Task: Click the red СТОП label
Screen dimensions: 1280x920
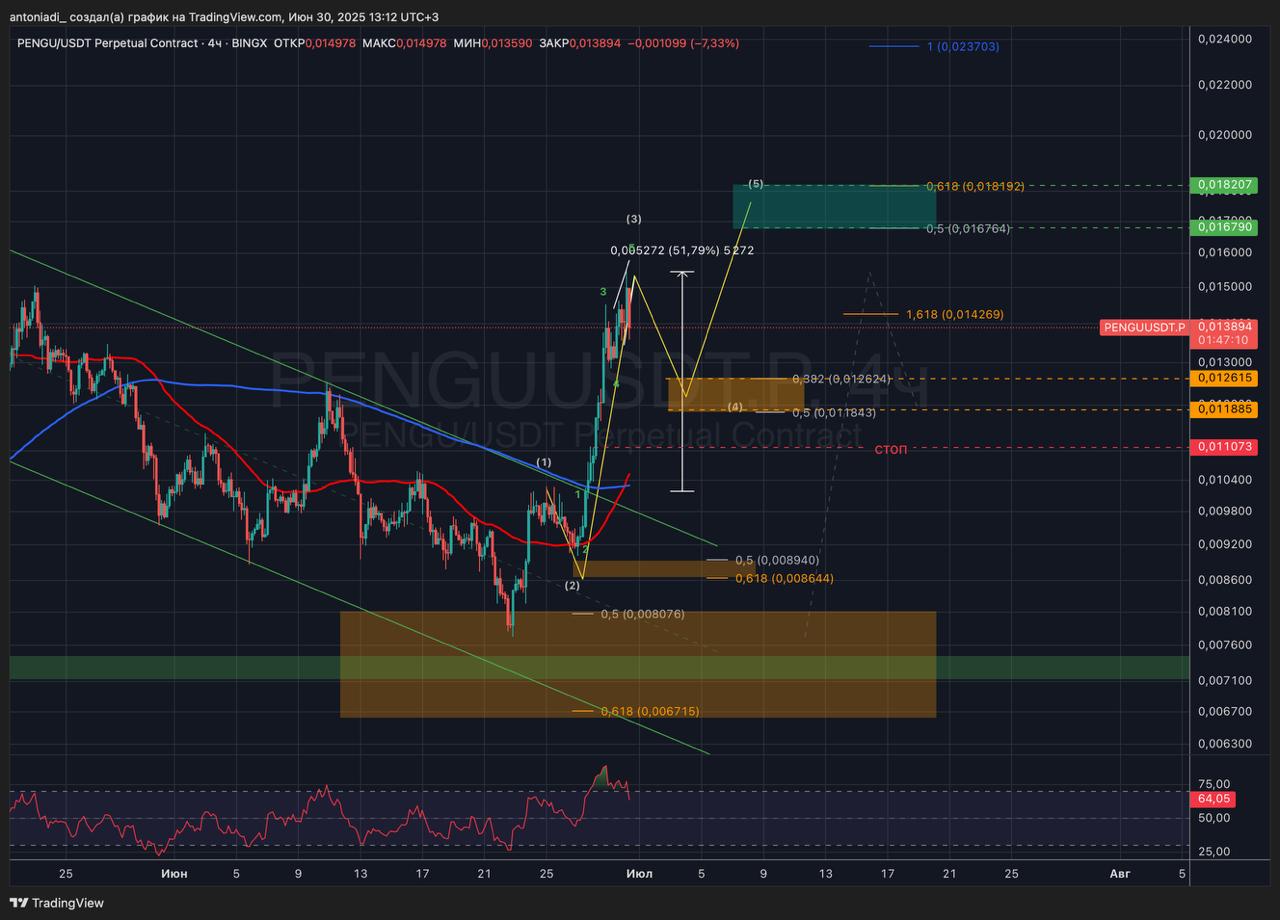Action: [x=891, y=450]
